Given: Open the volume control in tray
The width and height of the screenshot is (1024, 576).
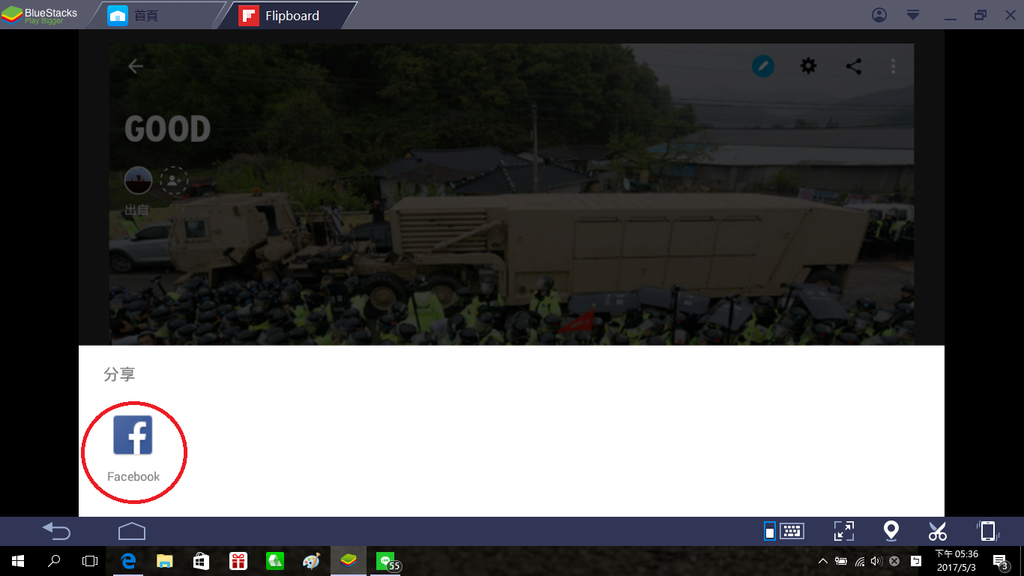Looking at the screenshot, I should (x=876, y=561).
